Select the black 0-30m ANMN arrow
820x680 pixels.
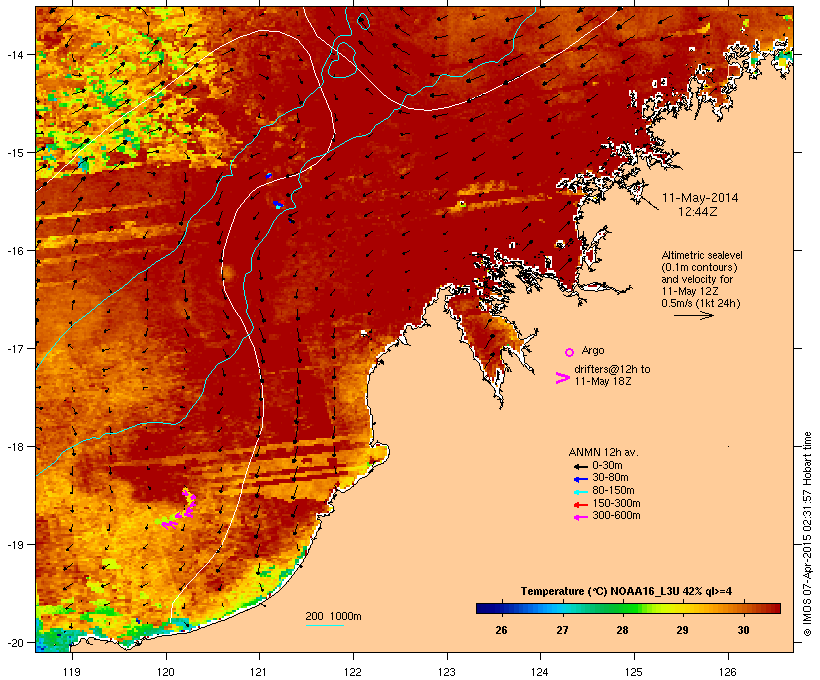tap(580, 466)
